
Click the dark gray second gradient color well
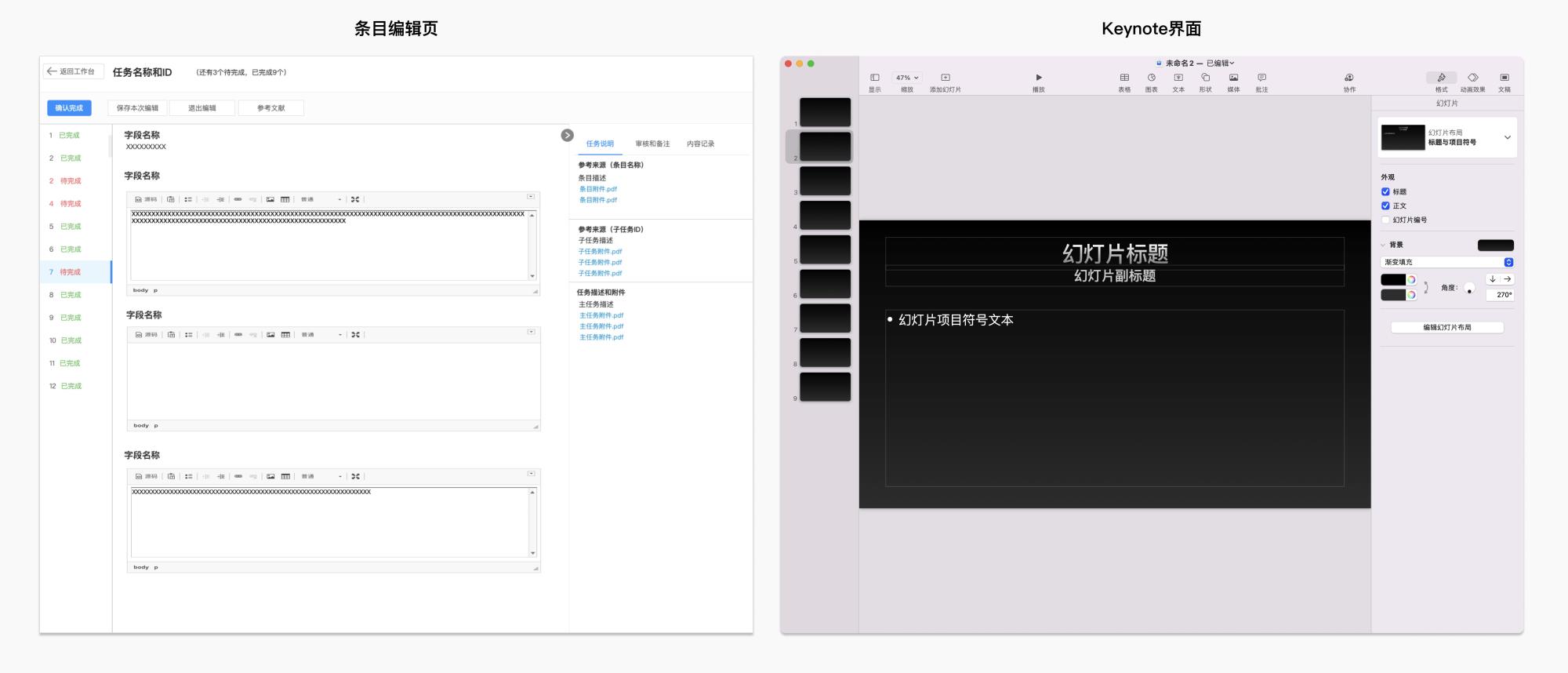click(1393, 295)
